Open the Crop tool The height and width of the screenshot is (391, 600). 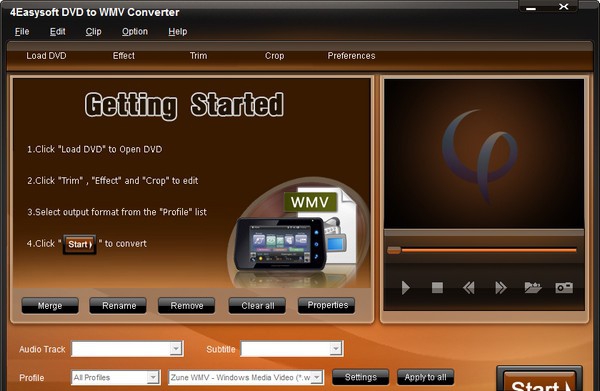click(274, 56)
